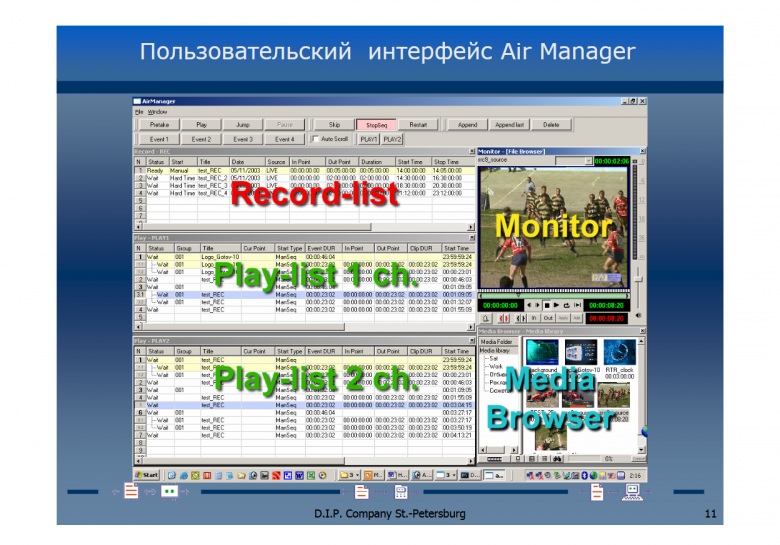Trigger Event 4
The height and width of the screenshot is (545, 780).
point(285,139)
